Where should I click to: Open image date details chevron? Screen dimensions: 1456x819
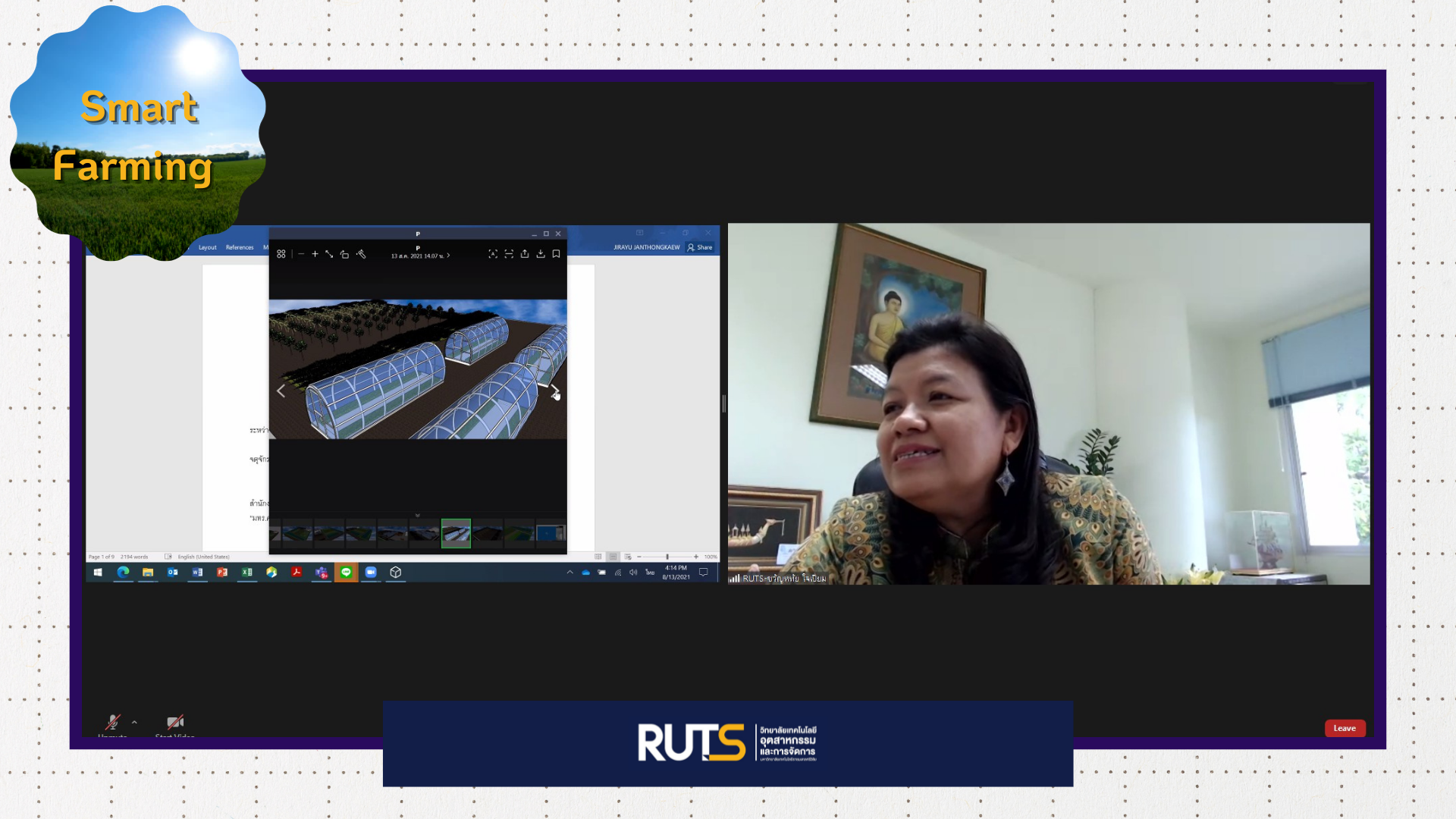(448, 256)
